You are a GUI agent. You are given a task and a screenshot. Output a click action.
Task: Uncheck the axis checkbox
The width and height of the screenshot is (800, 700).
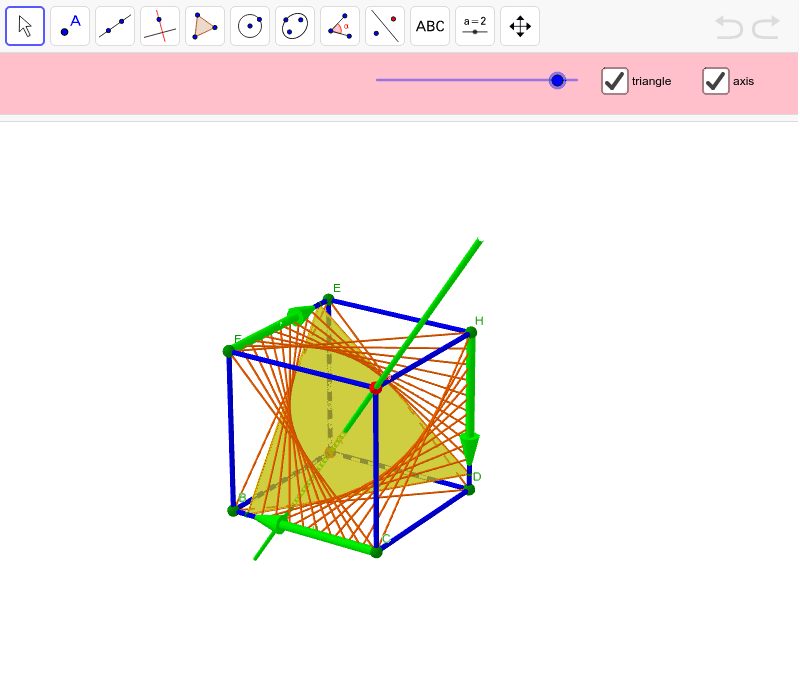pyautogui.click(x=715, y=81)
